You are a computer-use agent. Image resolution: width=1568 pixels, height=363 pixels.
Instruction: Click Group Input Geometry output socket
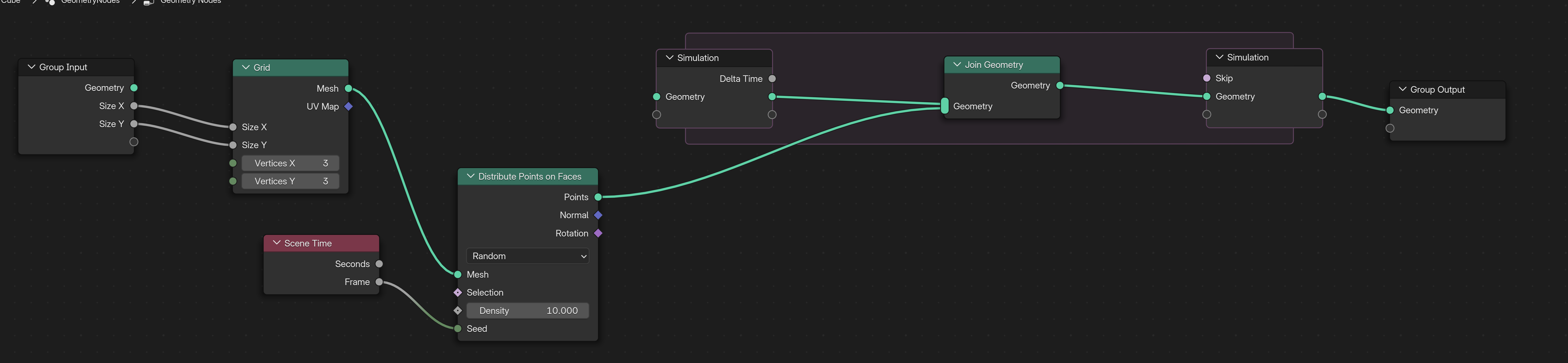click(134, 88)
